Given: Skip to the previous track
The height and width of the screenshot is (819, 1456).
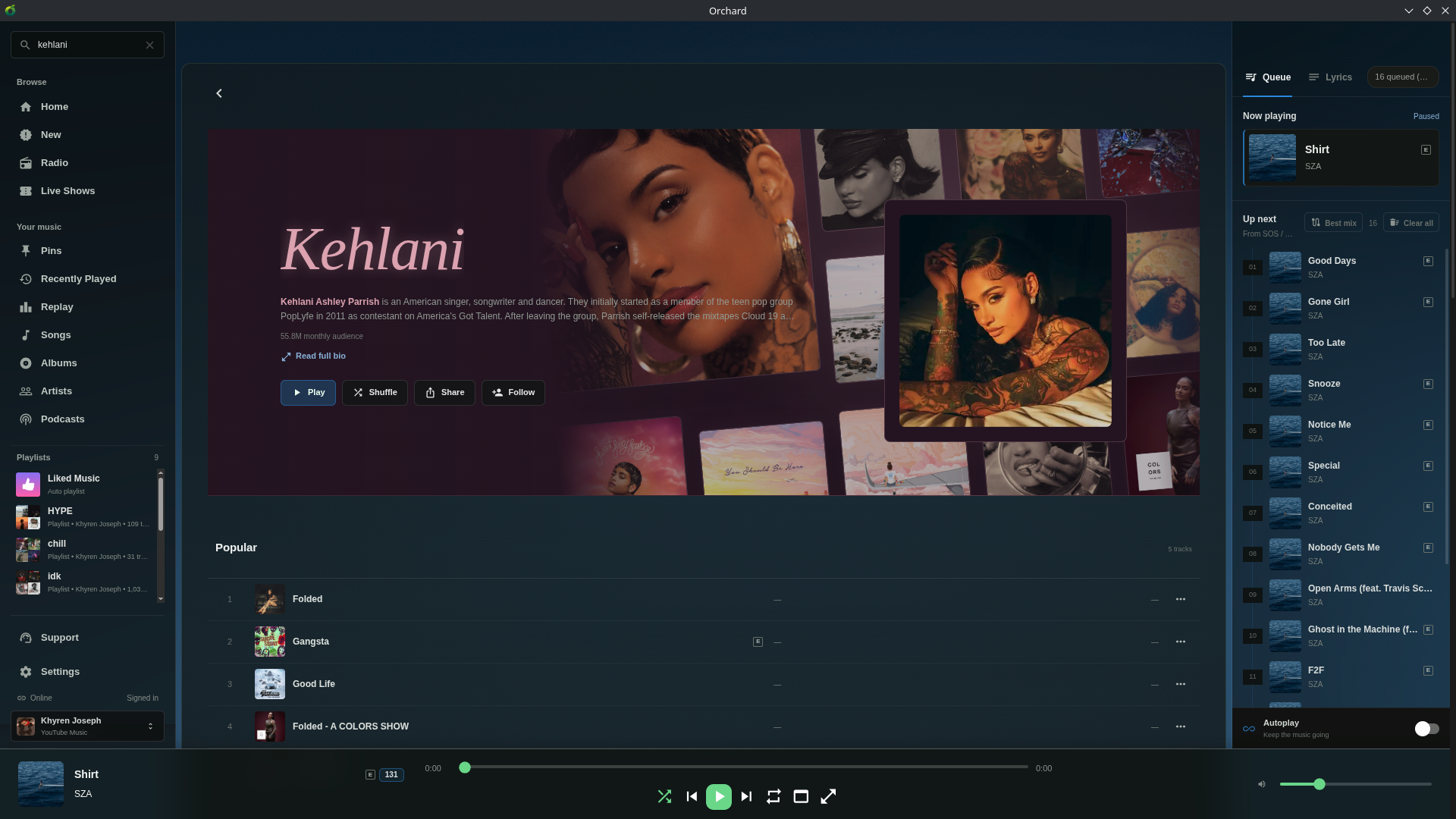Looking at the screenshot, I should (692, 796).
